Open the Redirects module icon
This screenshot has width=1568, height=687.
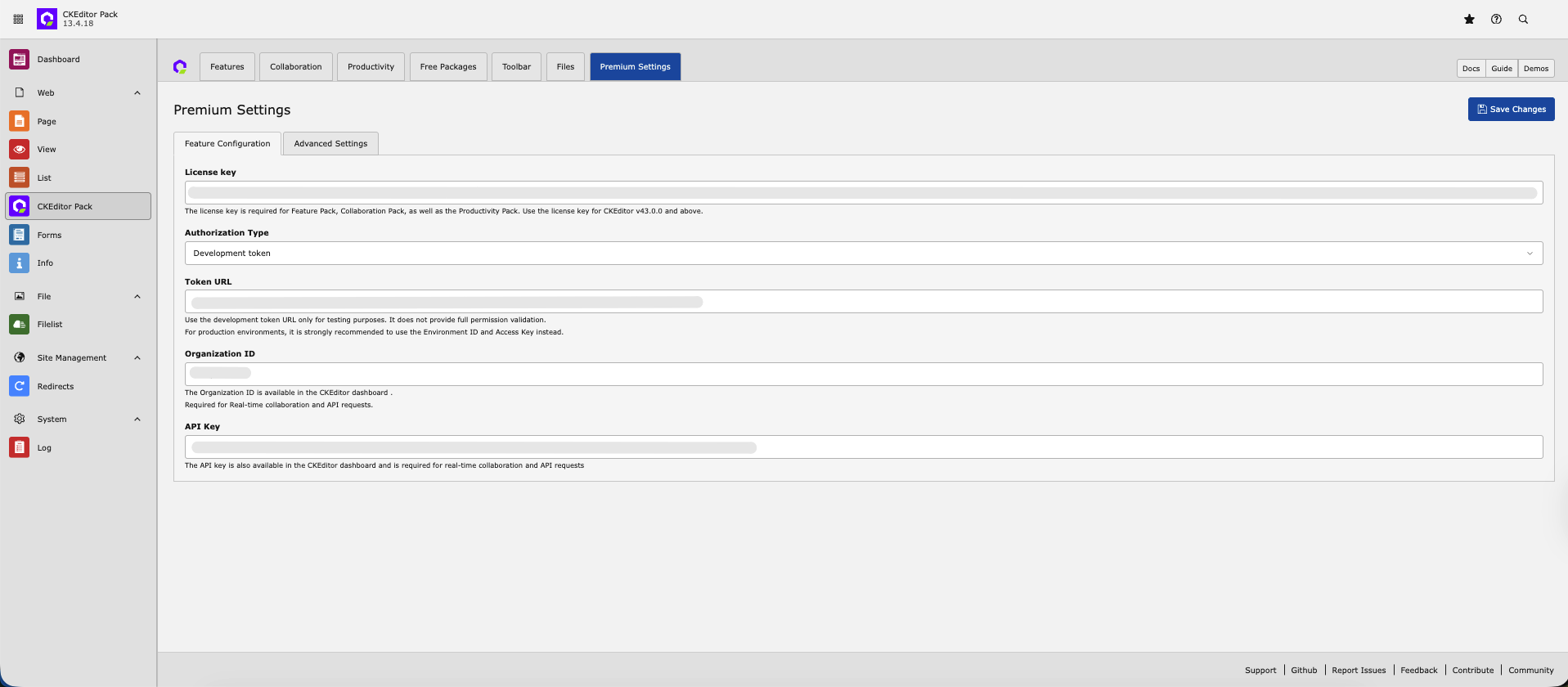tap(19, 386)
